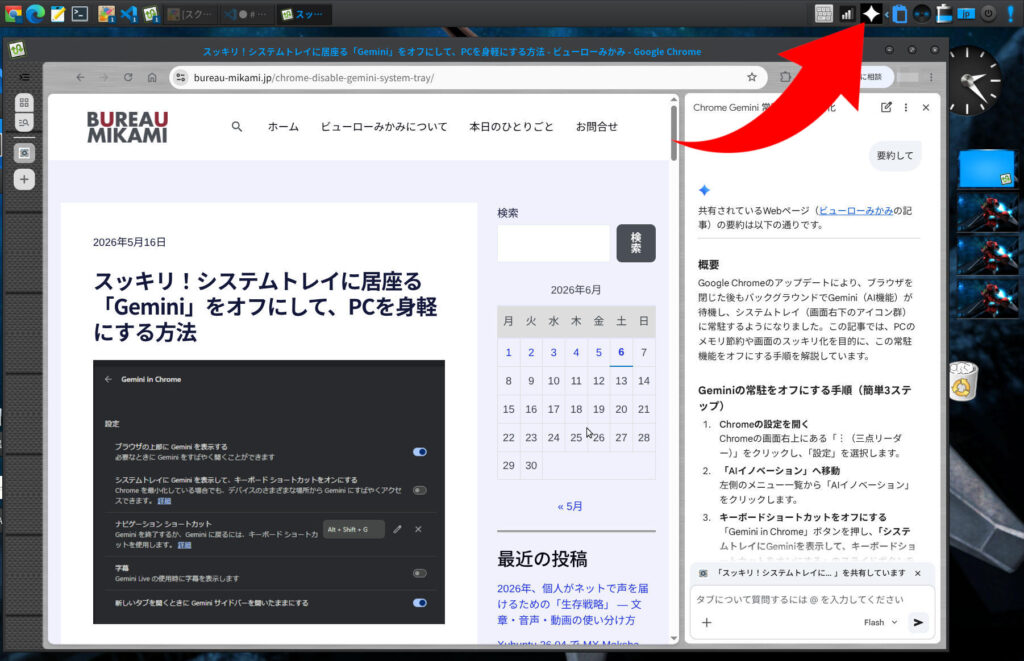Click the BUREAU MIKAMI site logo
Screen dimensions: 1024x661
coord(127,127)
